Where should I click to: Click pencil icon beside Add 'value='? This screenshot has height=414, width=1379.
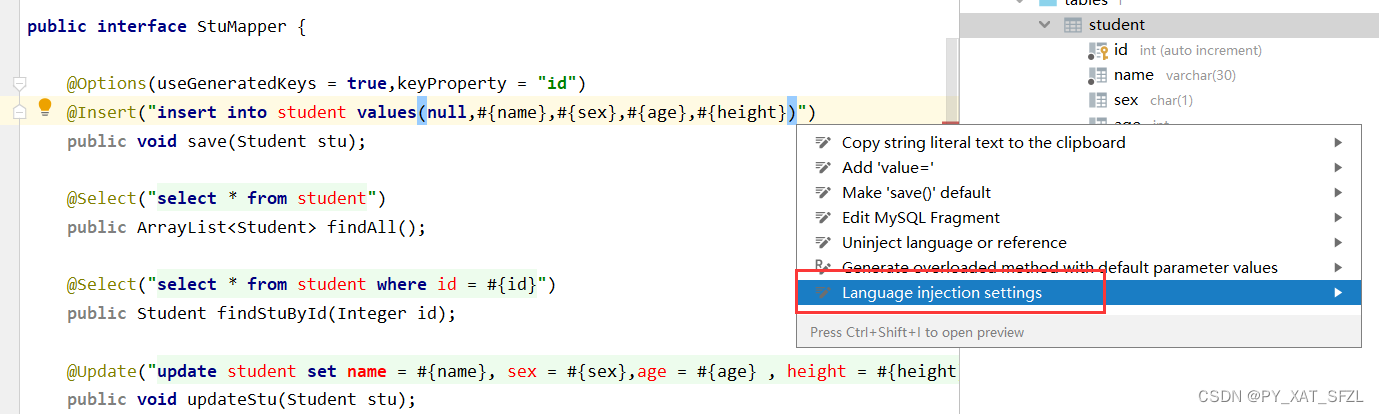[824, 168]
